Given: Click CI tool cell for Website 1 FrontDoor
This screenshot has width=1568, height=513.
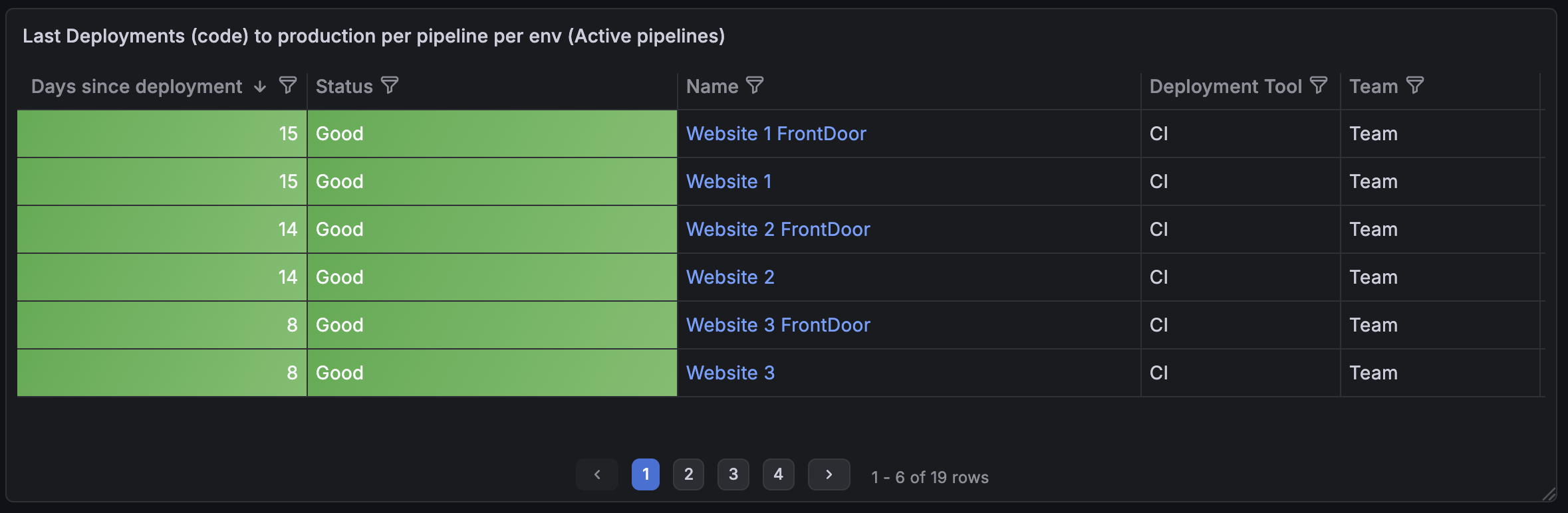Looking at the screenshot, I should [x=1241, y=134].
